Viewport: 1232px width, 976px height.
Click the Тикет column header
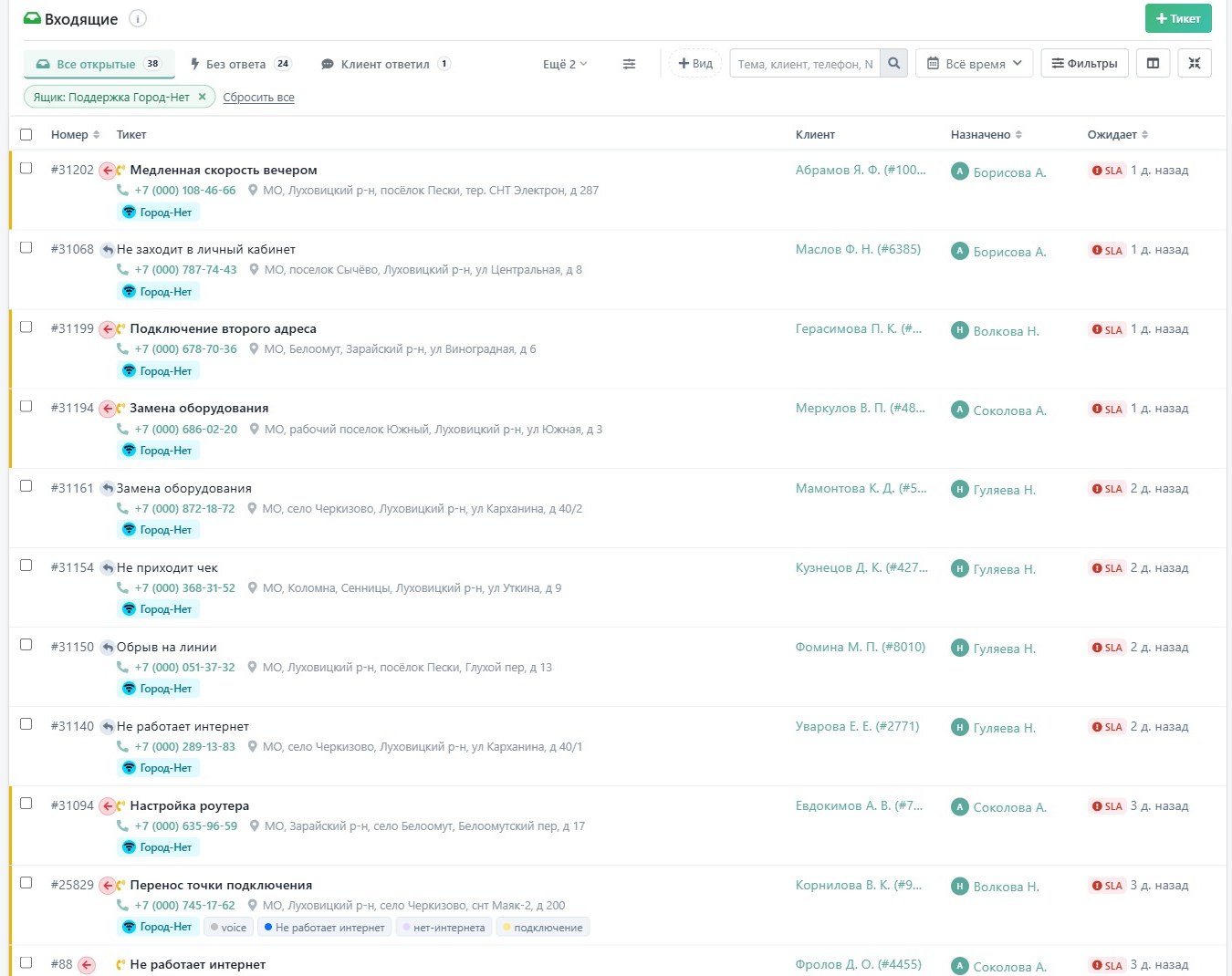[131, 134]
